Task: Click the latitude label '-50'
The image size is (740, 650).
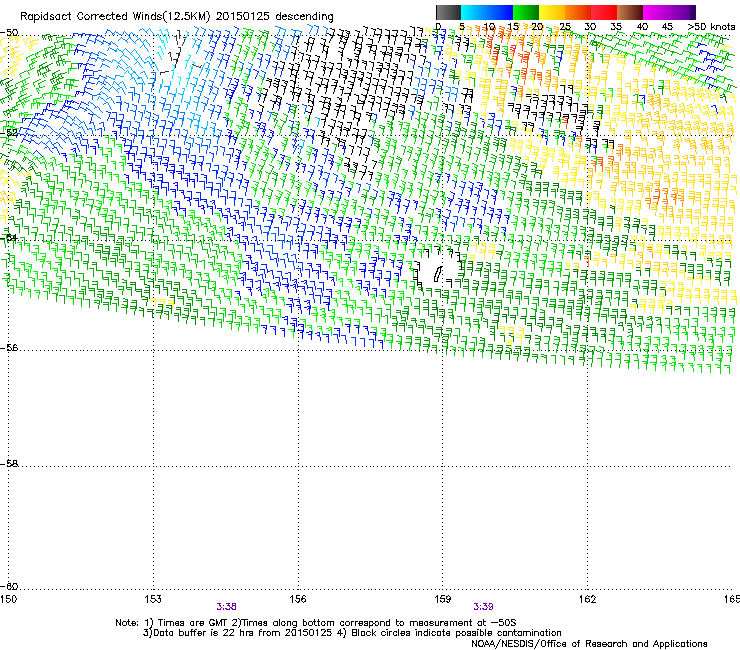Action: click(9, 33)
